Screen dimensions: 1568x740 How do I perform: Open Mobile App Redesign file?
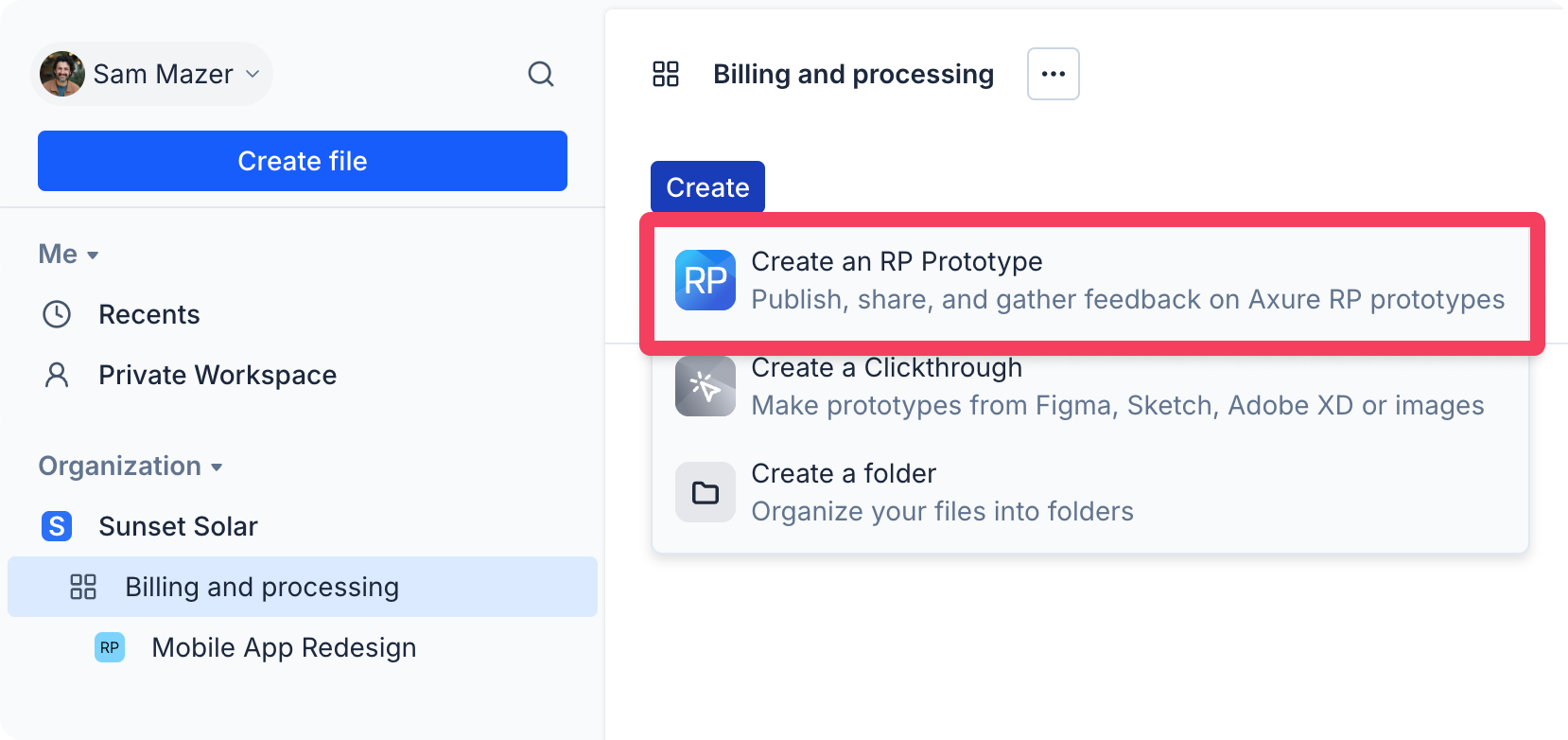click(284, 647)
